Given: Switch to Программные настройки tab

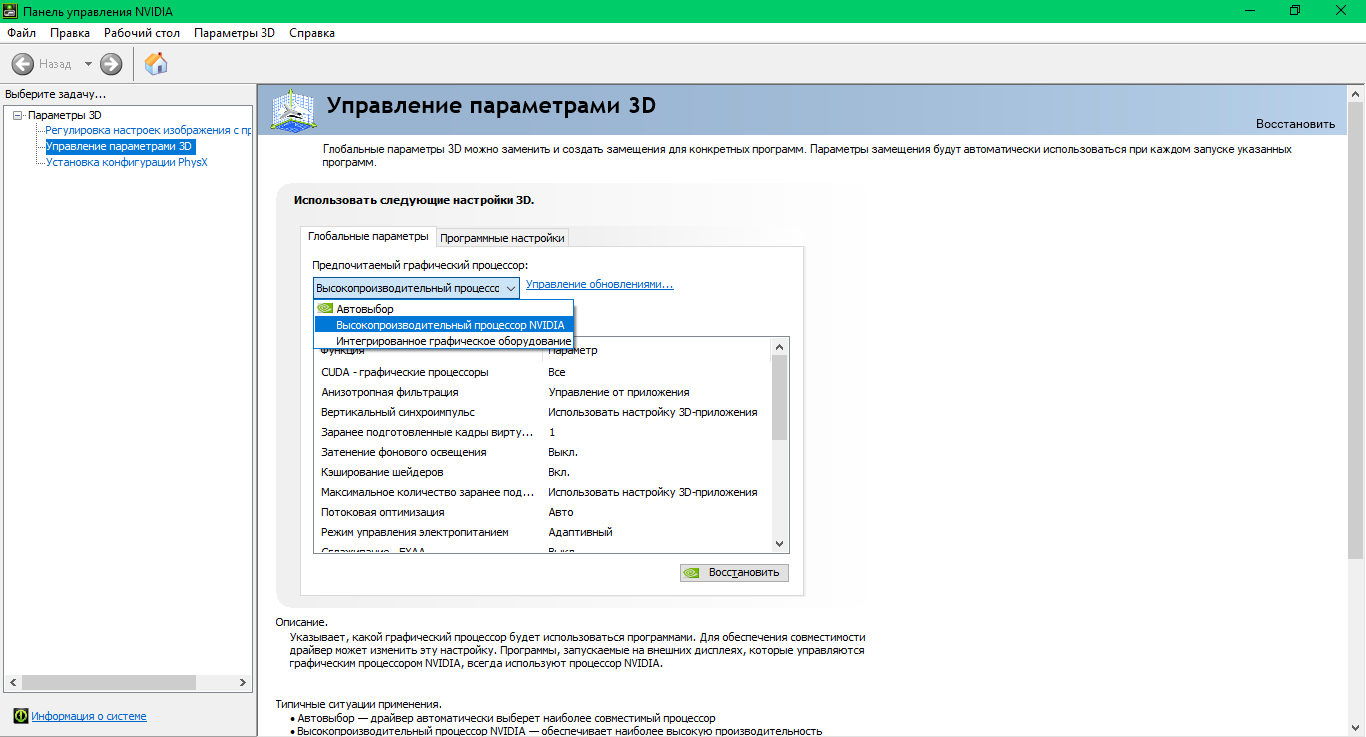Looking at the screenshot, I should [x=502, y=238].
